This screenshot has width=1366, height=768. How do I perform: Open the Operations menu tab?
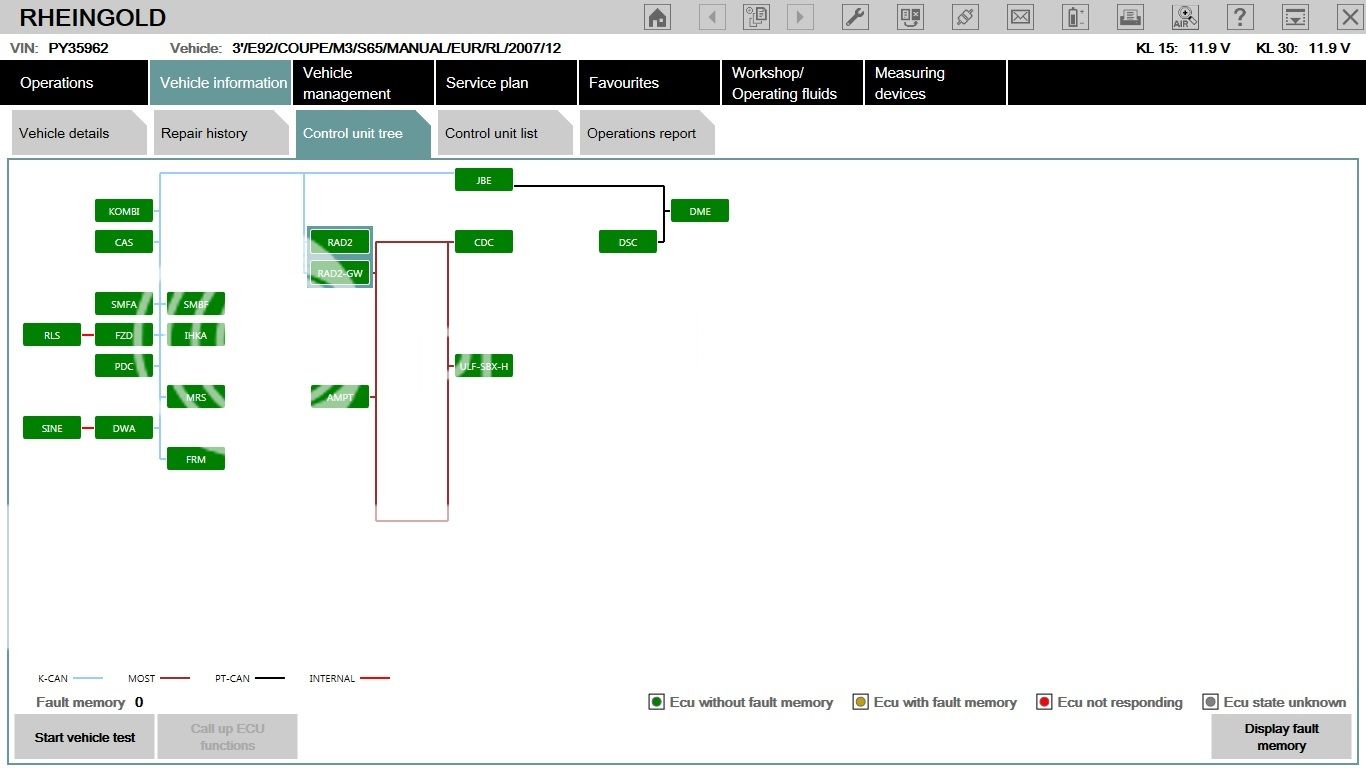pos(74,83)
